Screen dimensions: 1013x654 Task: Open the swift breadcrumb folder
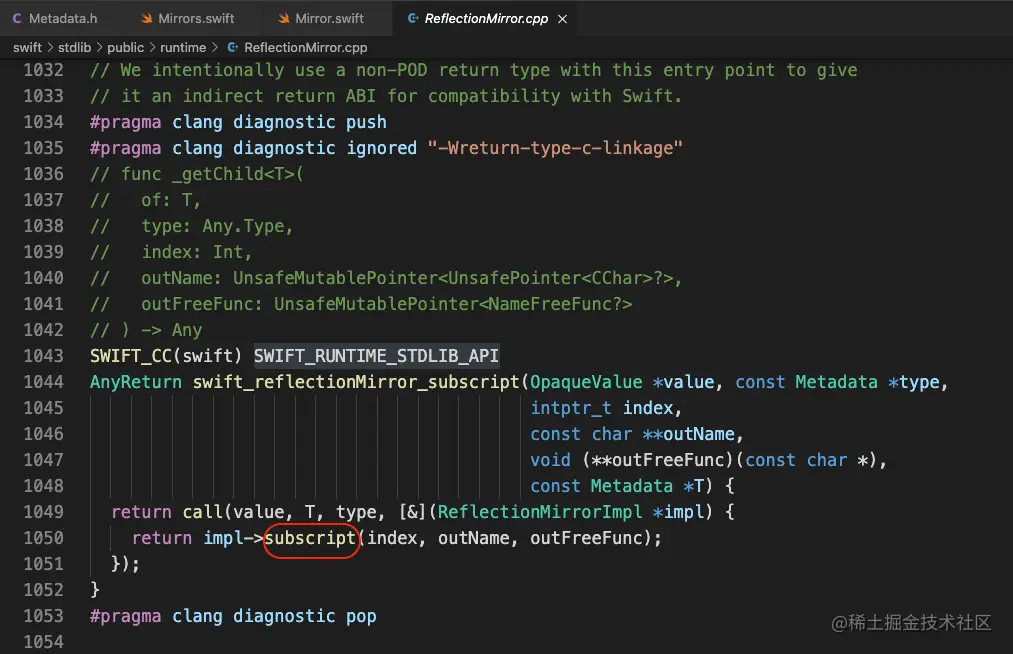[x=27, y=47]
